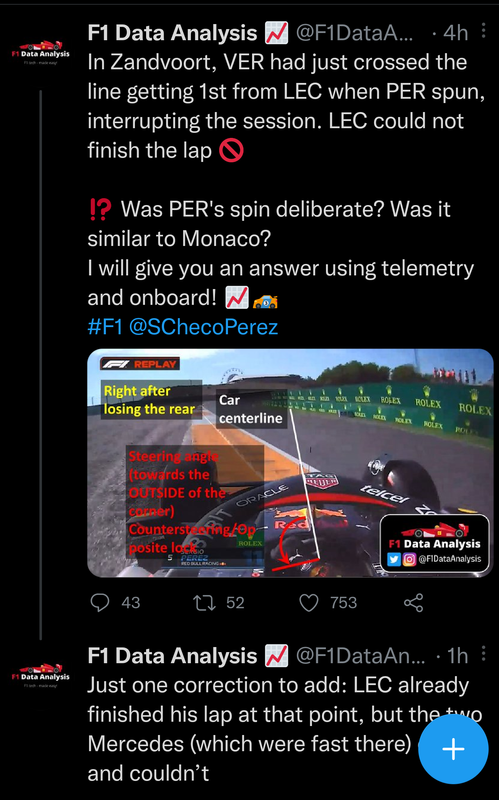
Task: Follow the #F1 hashtag link
Action: coord(105,327)
